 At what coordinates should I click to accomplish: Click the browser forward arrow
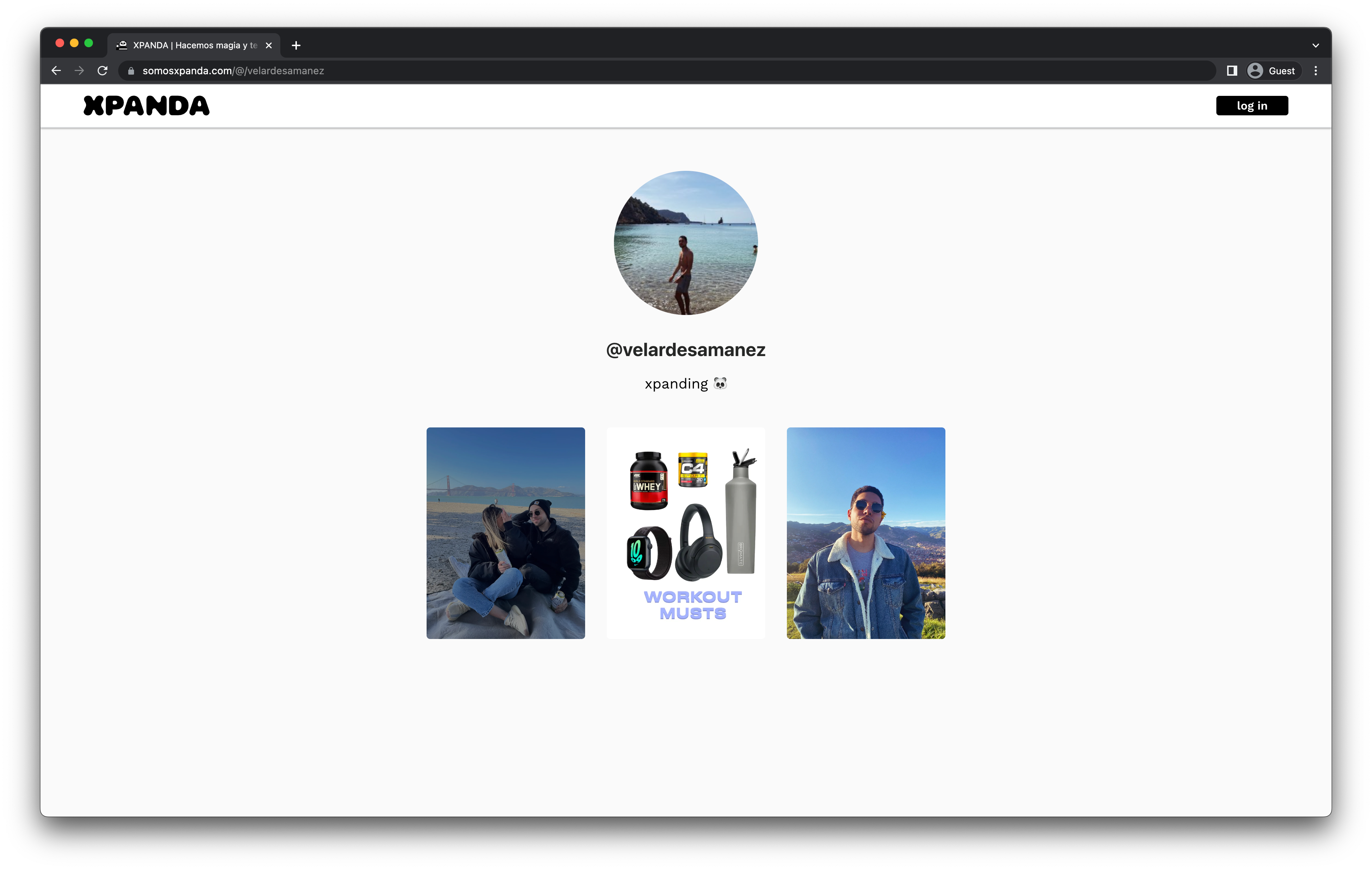pyautogui.click(x=79, y=71)
